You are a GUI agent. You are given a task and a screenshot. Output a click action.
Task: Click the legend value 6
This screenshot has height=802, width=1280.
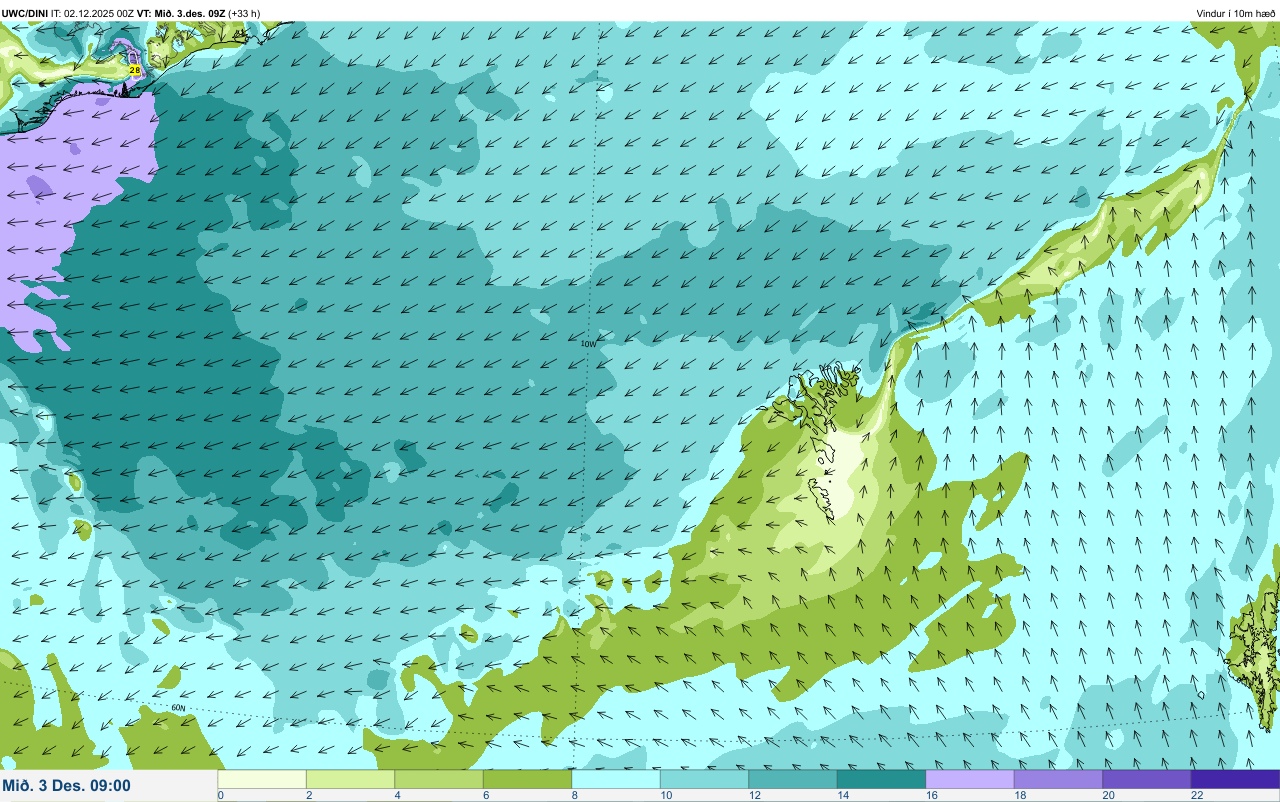point(486,796)
